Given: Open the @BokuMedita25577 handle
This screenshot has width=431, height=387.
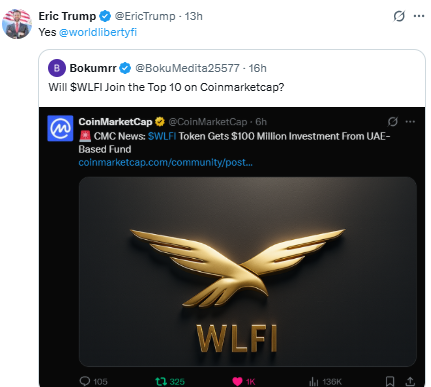Looking at the screenshot, I should click(187, 68).
